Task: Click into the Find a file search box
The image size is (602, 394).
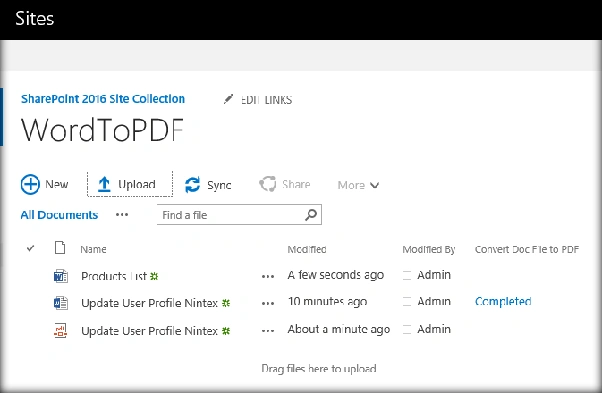Action: click(239, 215)
